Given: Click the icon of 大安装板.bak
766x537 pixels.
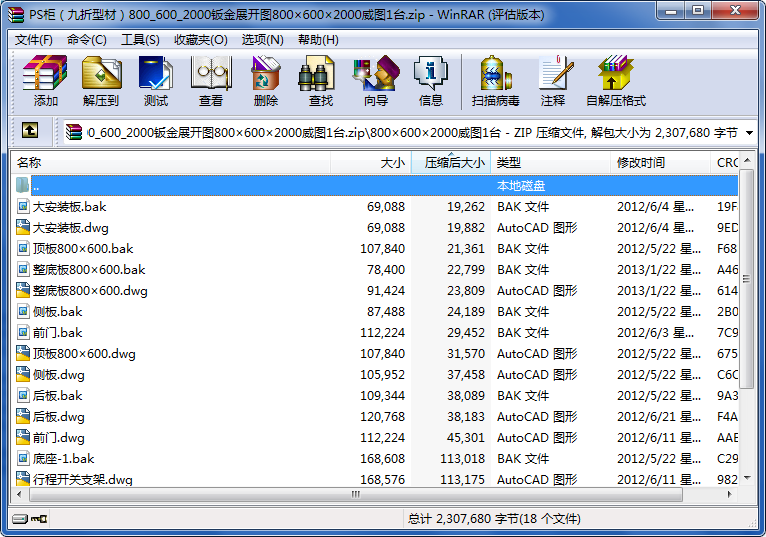Looking at the screenshot, I should 22,206.
